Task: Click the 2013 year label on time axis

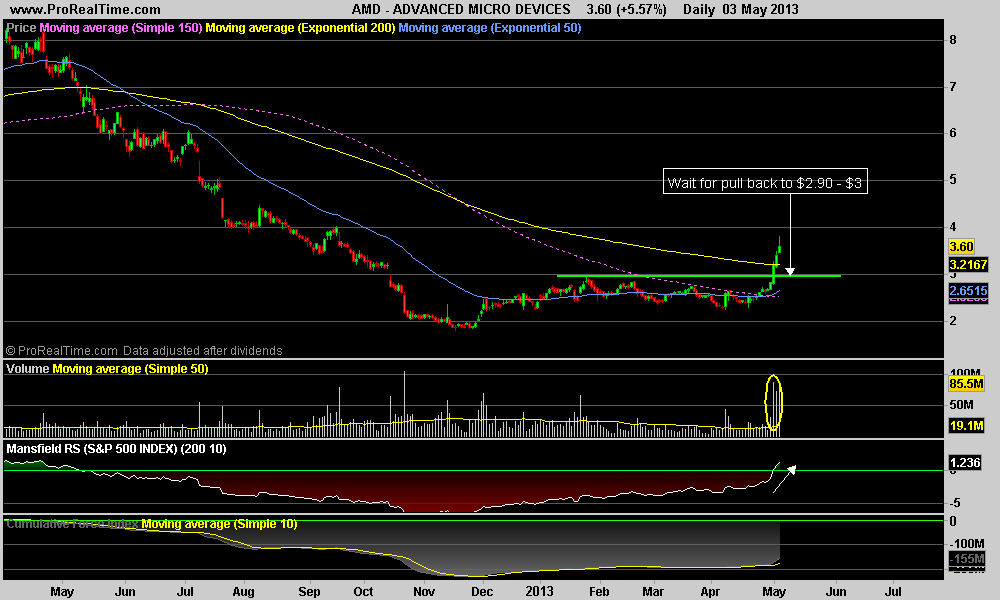Action: [540, 592]
